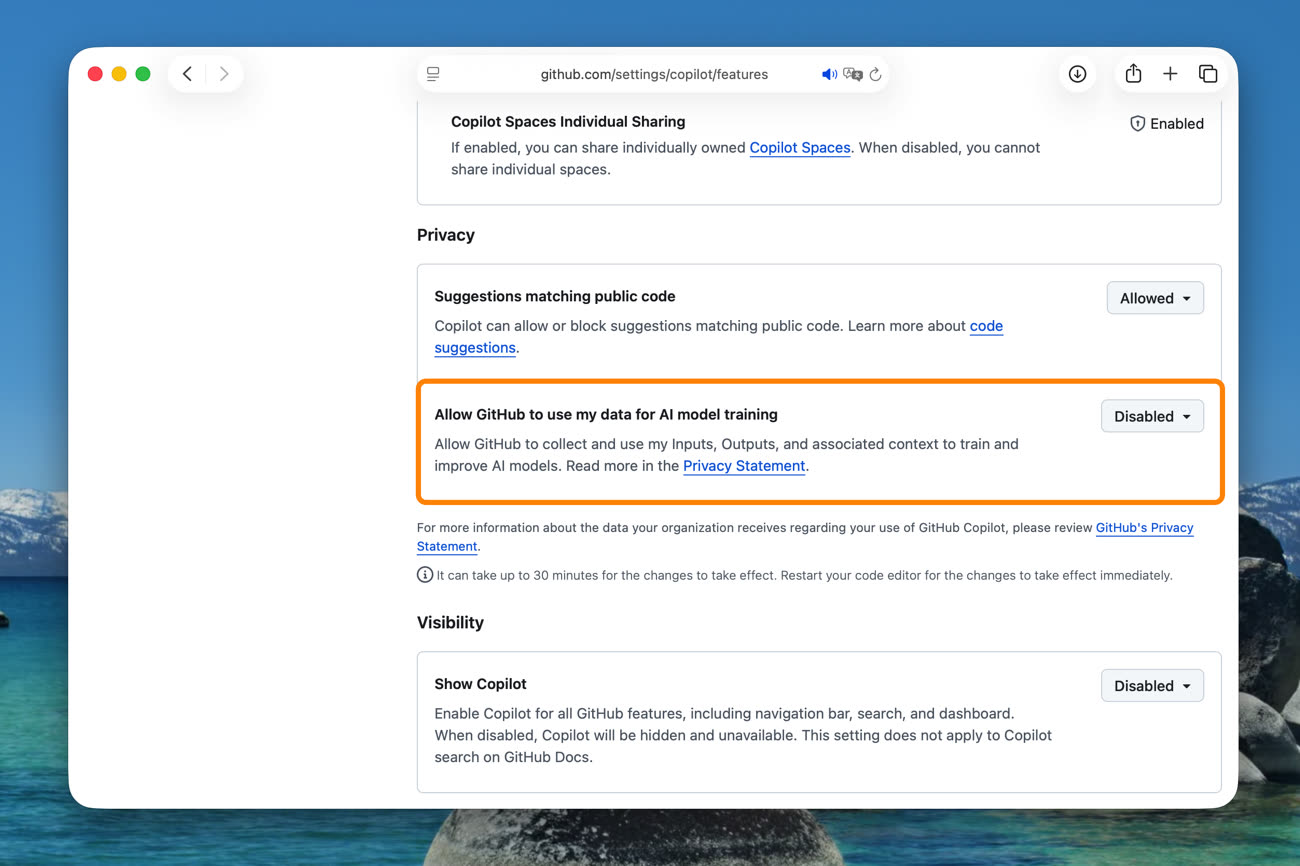Open the Show Copilot 'Disabled' dropdown
Viewport: 1300px width, 866px height.
click(x=1152, y=686)
